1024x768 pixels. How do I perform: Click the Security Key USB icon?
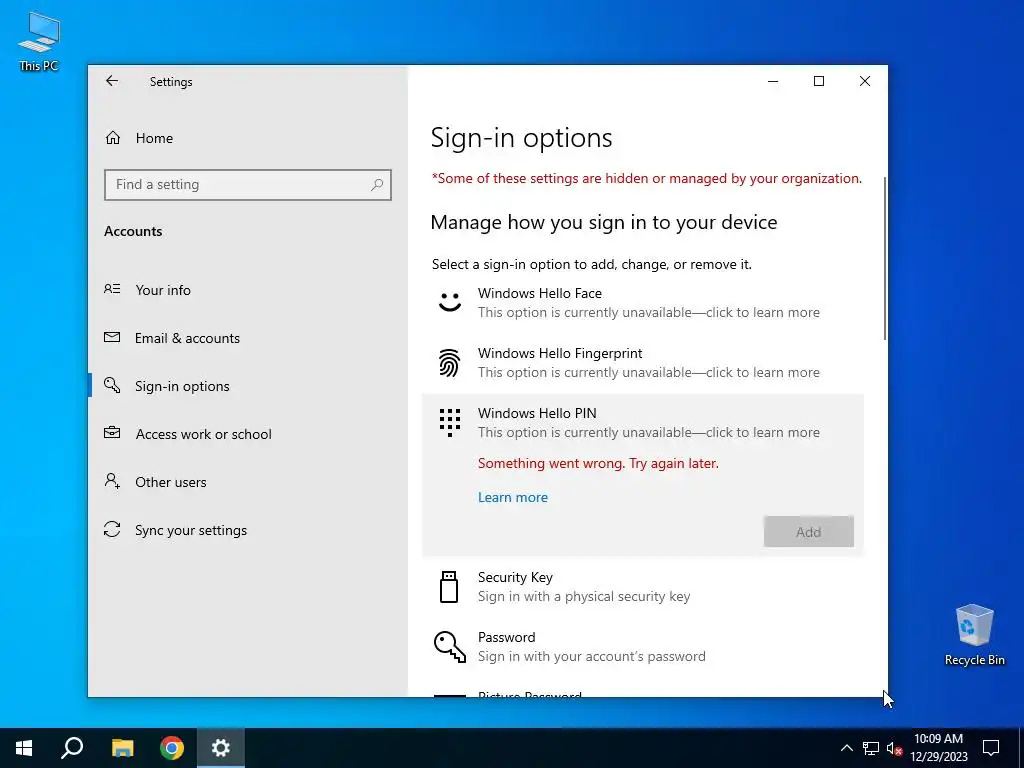(x=449, y=586)
